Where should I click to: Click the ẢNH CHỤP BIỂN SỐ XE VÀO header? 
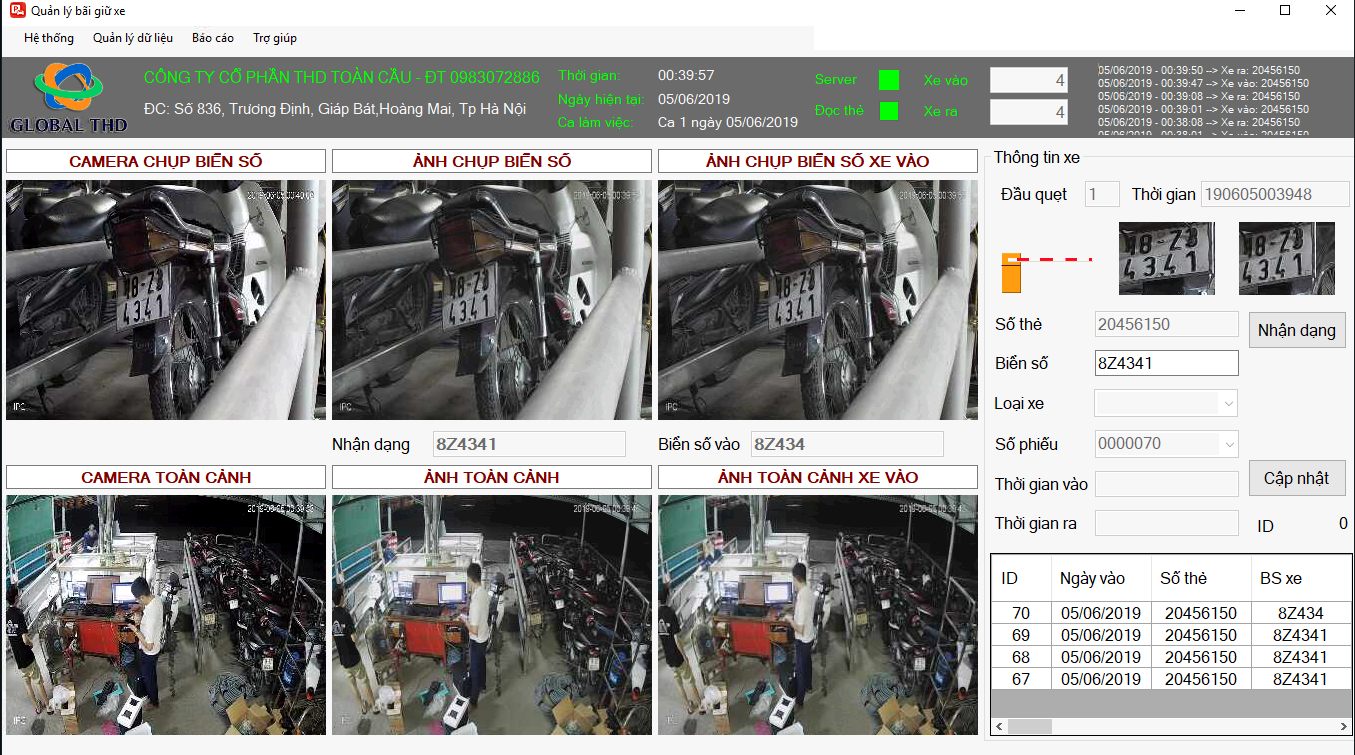click(x=818, y=161)
